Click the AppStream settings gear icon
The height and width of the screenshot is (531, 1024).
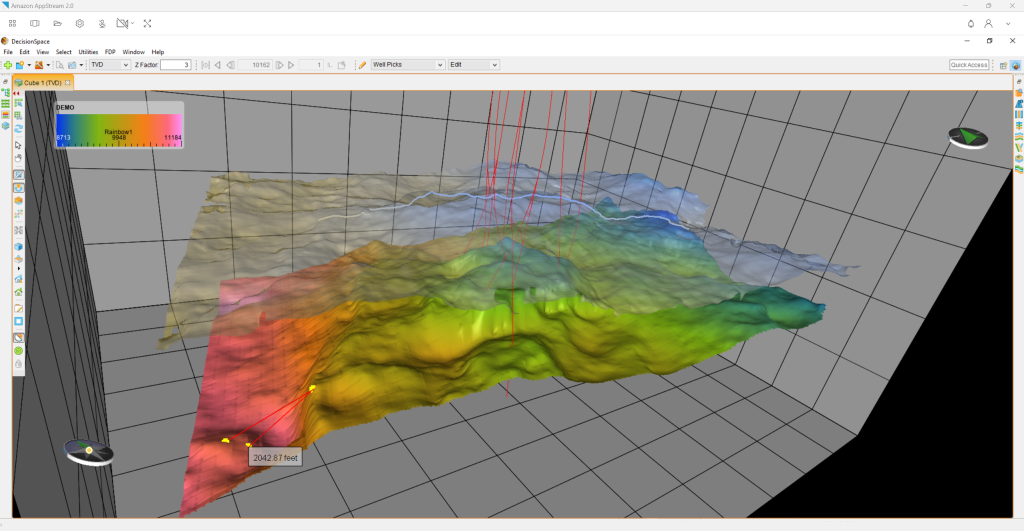coord(79,22)
